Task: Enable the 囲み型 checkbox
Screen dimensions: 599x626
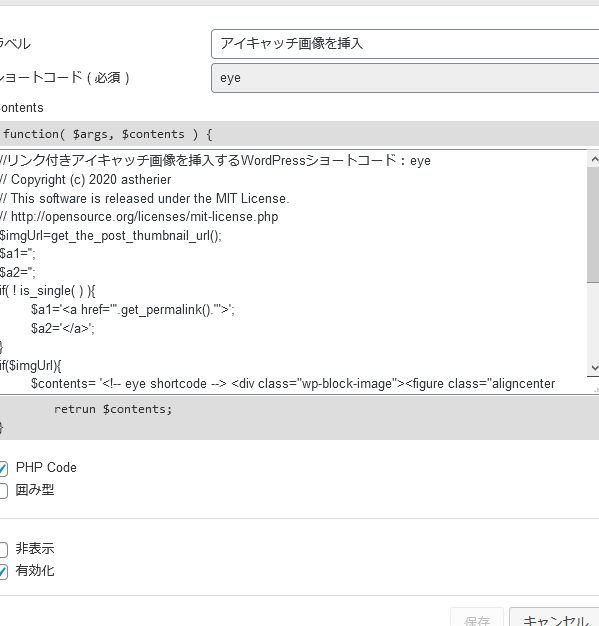Action: tap(3, 491)
